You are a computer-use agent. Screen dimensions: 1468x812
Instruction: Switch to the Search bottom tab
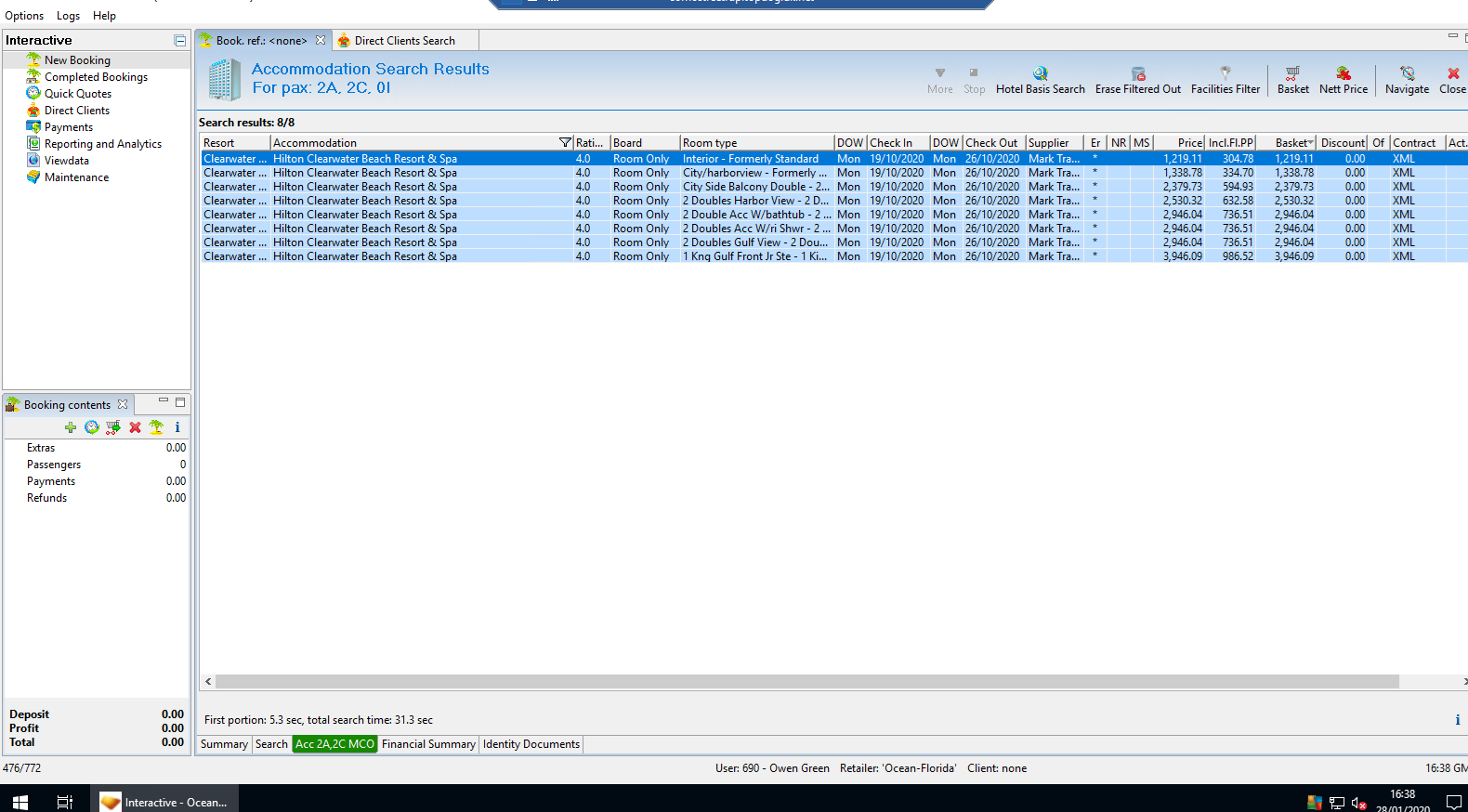[x=271, y=744]
